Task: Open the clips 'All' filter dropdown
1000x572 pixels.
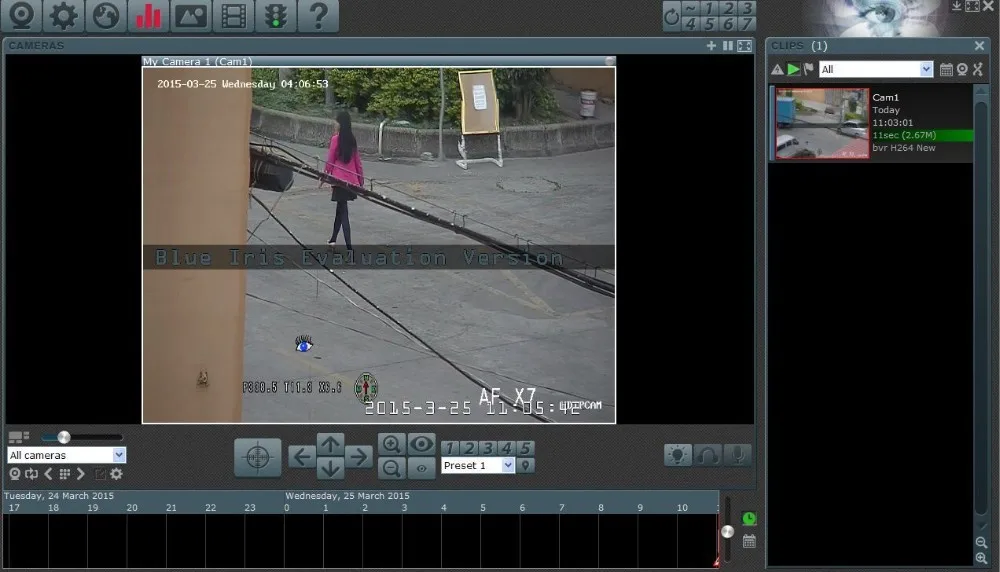Action: tap(876, 70)
